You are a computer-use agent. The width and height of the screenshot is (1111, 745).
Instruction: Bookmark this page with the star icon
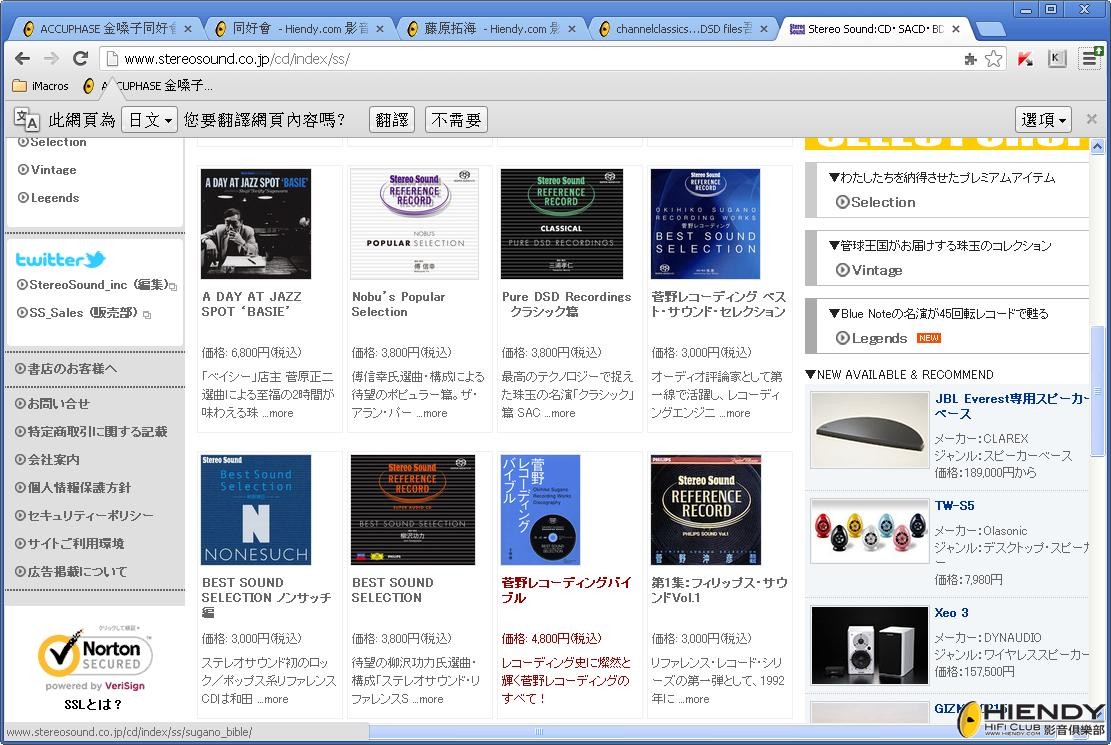coord(993,59)
